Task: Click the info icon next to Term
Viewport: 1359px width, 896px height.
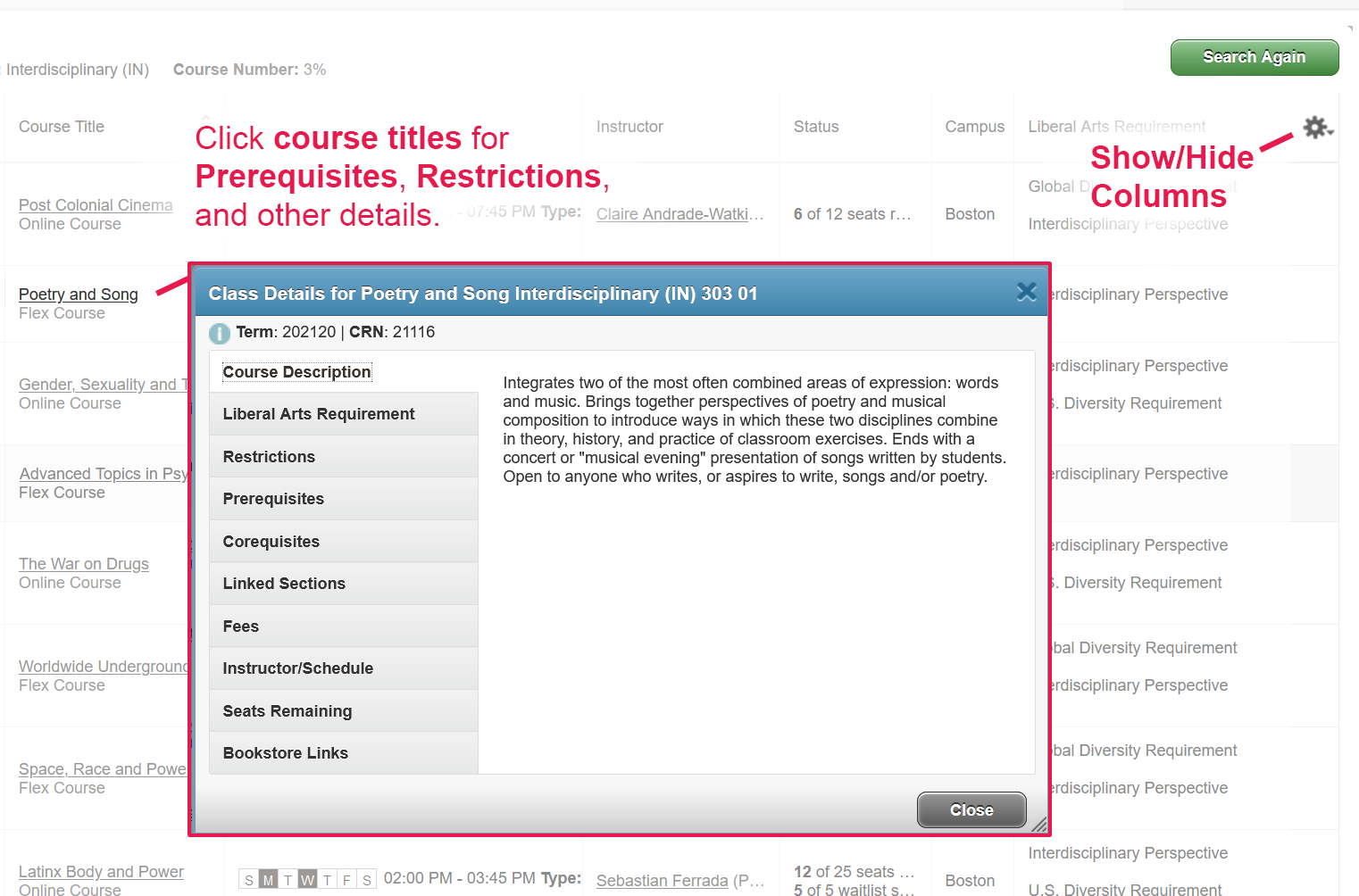Action: pyautogui.click(x=220, y=334)
